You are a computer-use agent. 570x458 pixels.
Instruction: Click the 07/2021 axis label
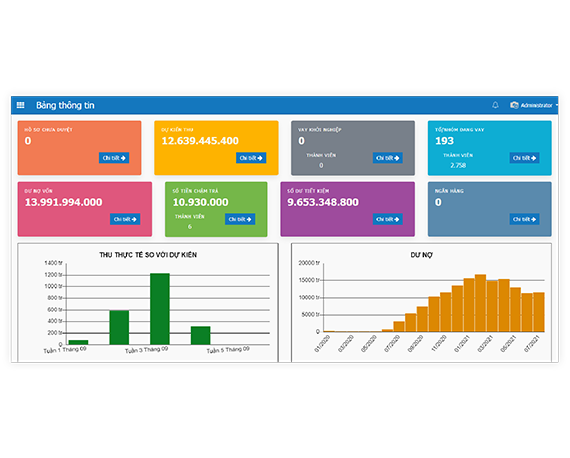point(531,344)
